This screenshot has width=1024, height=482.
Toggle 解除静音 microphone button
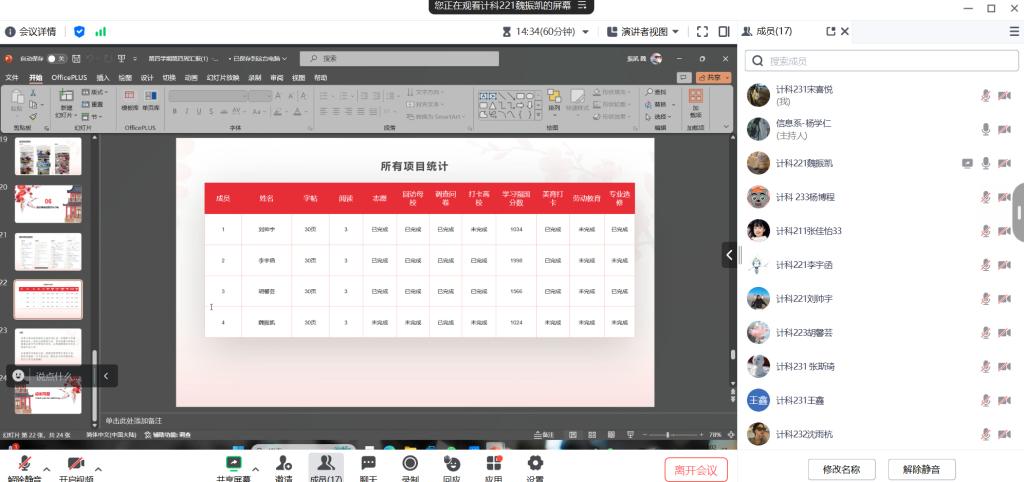pyautogui.click(x=24, y=465)
